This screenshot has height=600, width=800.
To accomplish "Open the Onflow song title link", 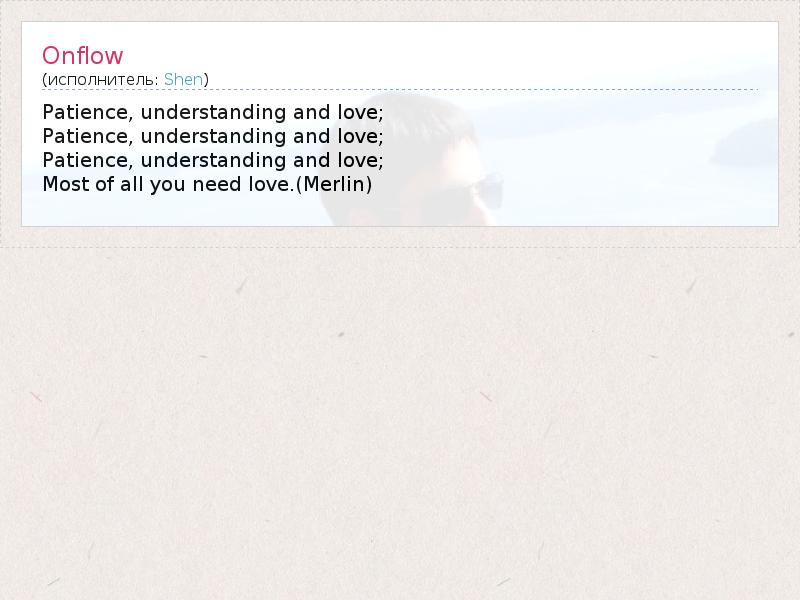I will [83, 56].
